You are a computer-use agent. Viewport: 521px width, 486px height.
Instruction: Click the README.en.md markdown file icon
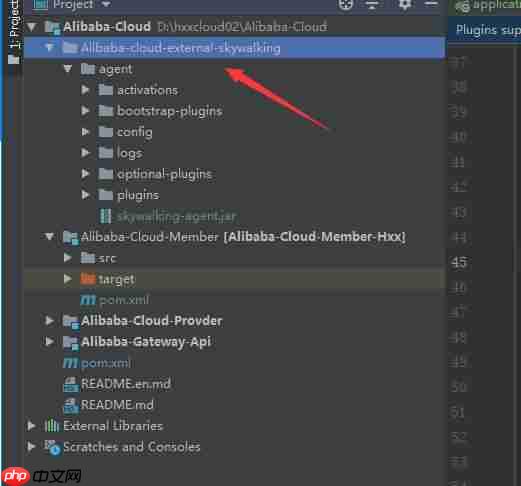(71, 384)
